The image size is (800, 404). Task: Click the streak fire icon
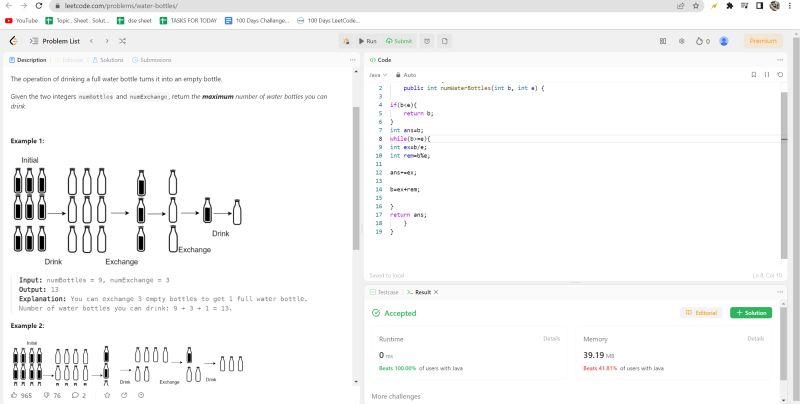pyautogui.click(x=699, y=41)
